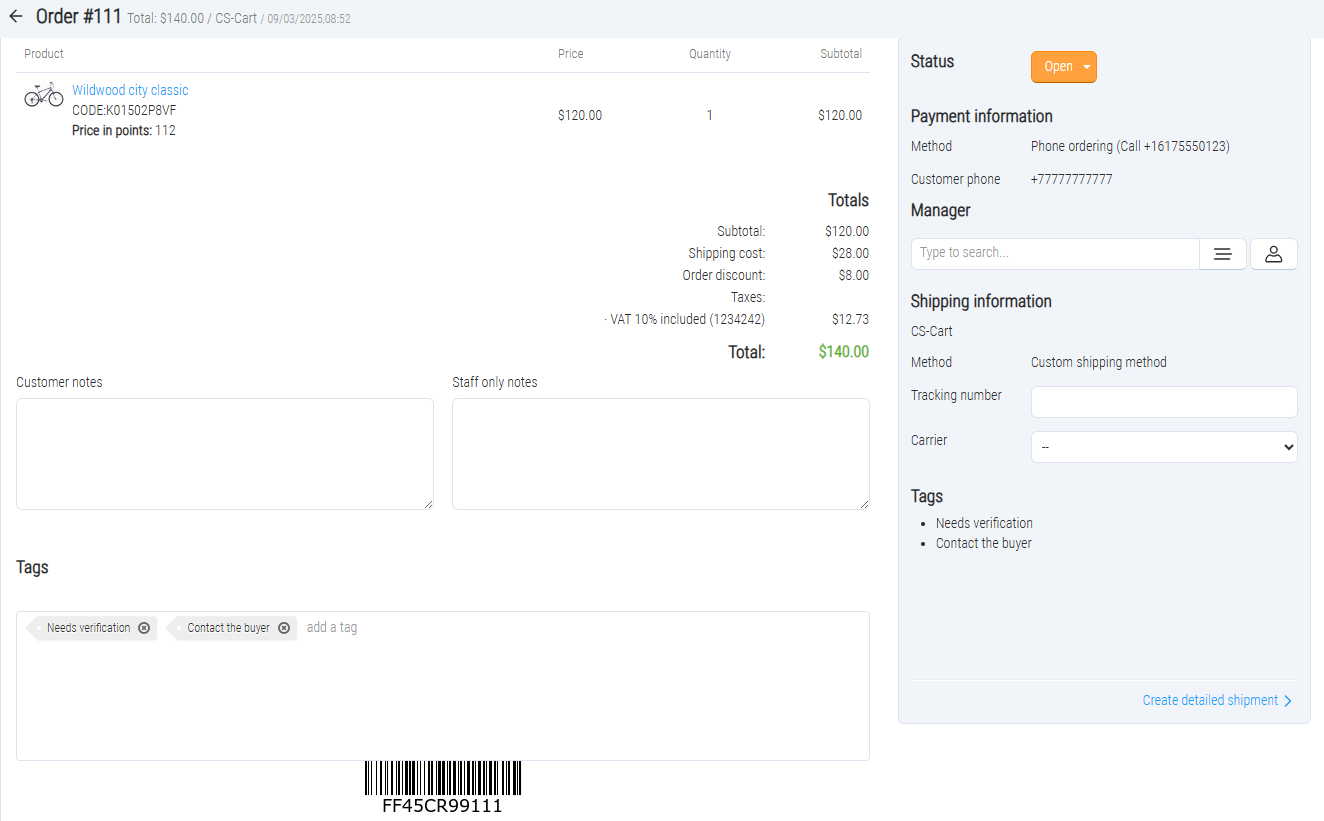
Task: Click the Tracking number input field
Action: (x=1163, y=402)
